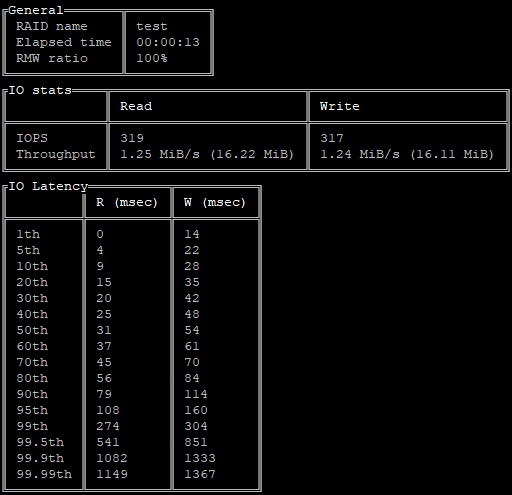Select 99.5th percentile write latency 851
Image resolution: width=512 pixels, height=495 pixels.
pyautogui.click(x=196, y=442)
